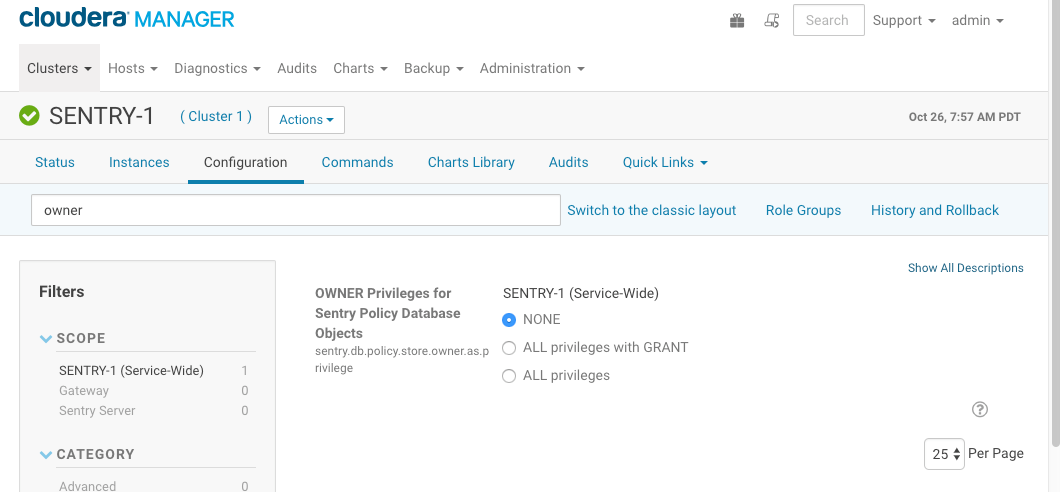Screen dimensions: 1060x492
Task: Click the SENTRY-1 service title
Action: 102,116
